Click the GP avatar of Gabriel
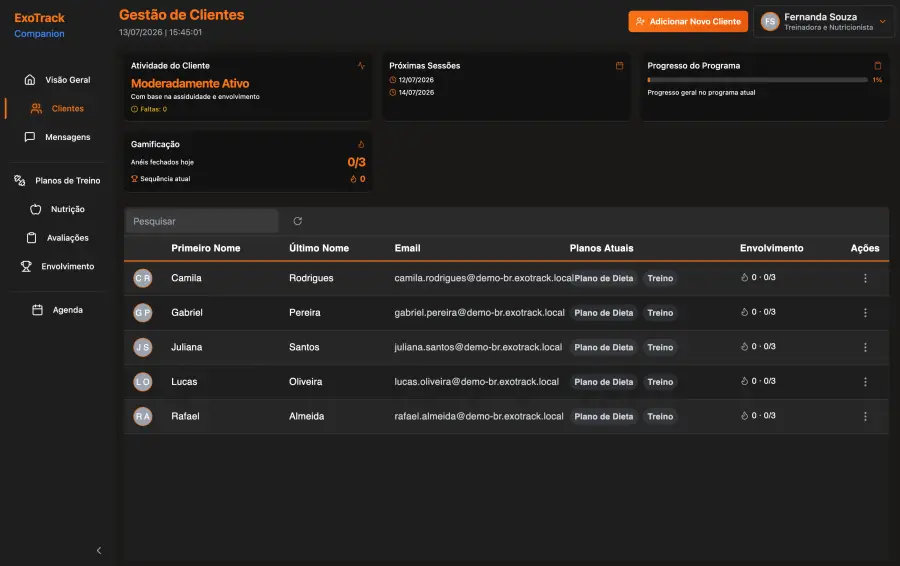The image size is (900, 566). point(143,313)
